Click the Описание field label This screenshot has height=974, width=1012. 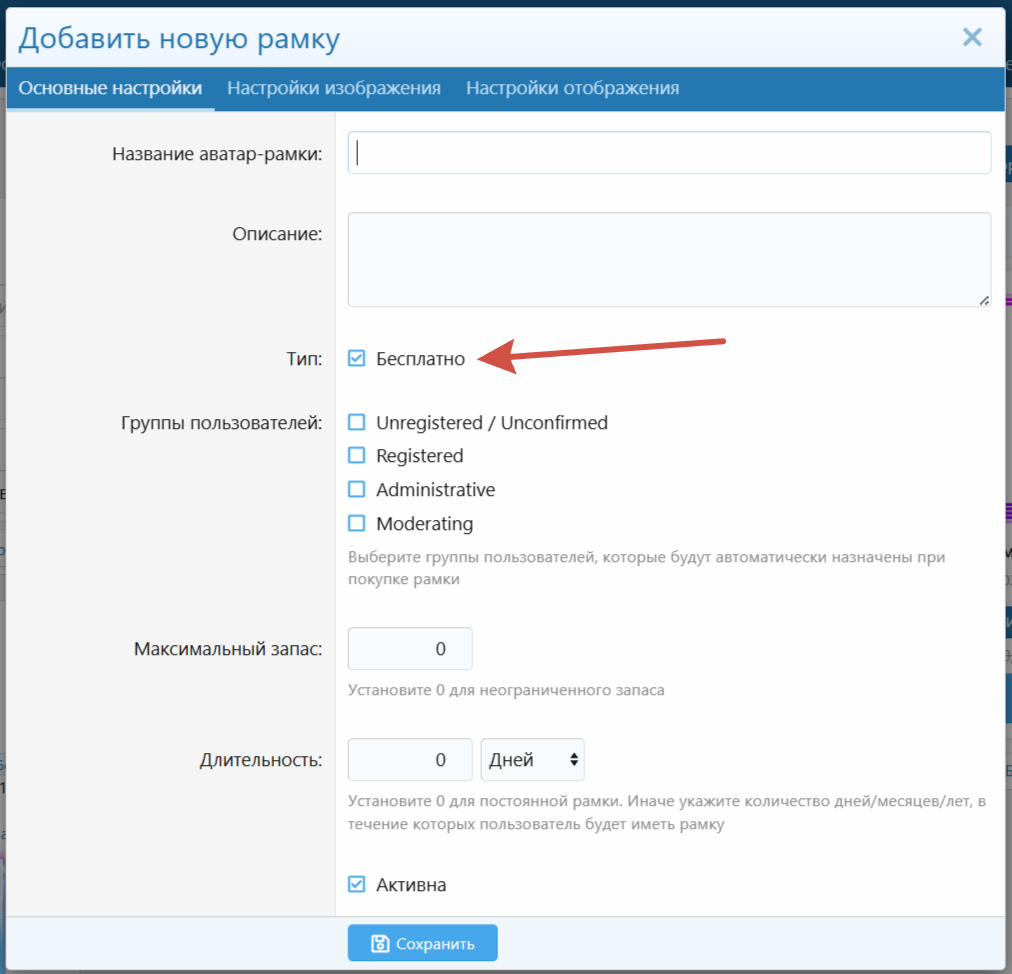pyautogui.click(x=277, y=234)
